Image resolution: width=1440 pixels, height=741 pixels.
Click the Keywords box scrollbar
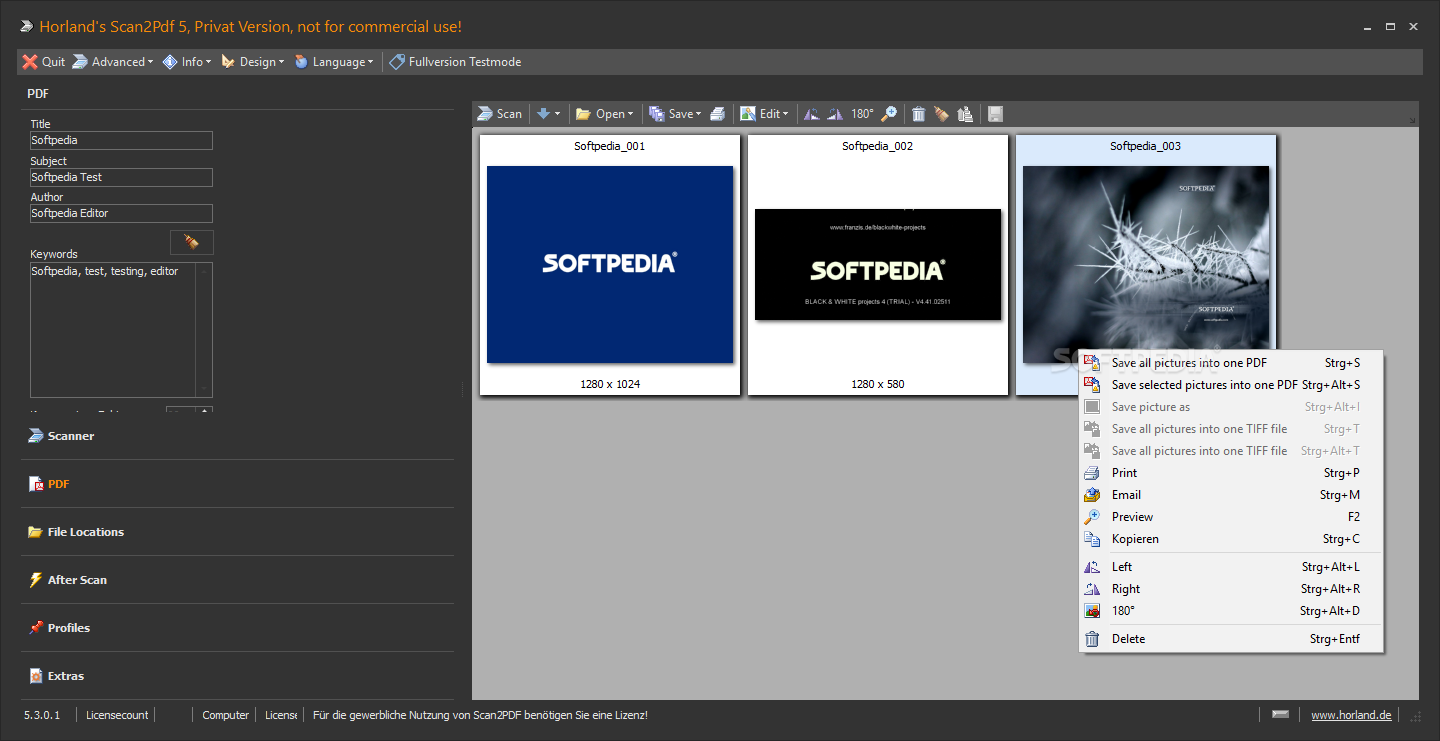[204, 330]
